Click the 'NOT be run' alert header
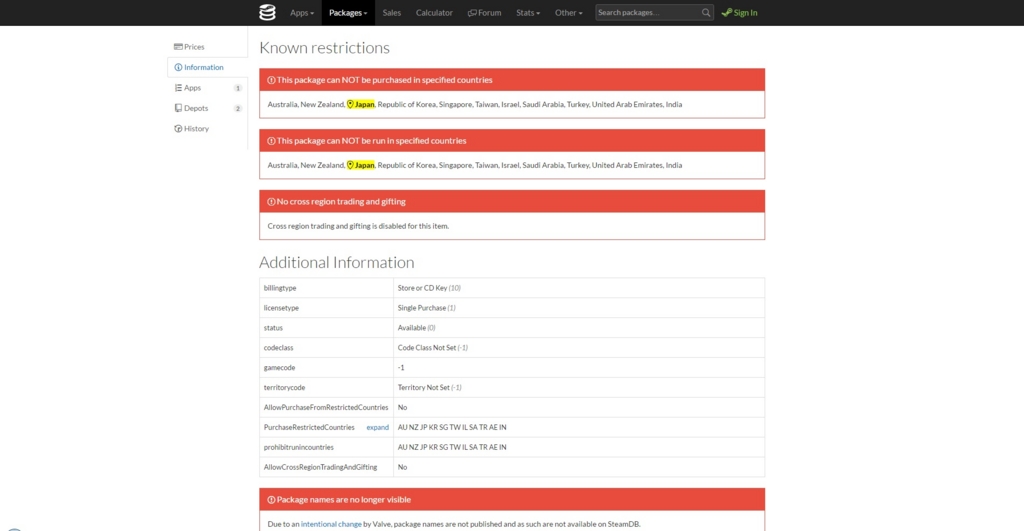Image resolution: width=1024 pixels, height=531 pixels. tap(512, 140)
